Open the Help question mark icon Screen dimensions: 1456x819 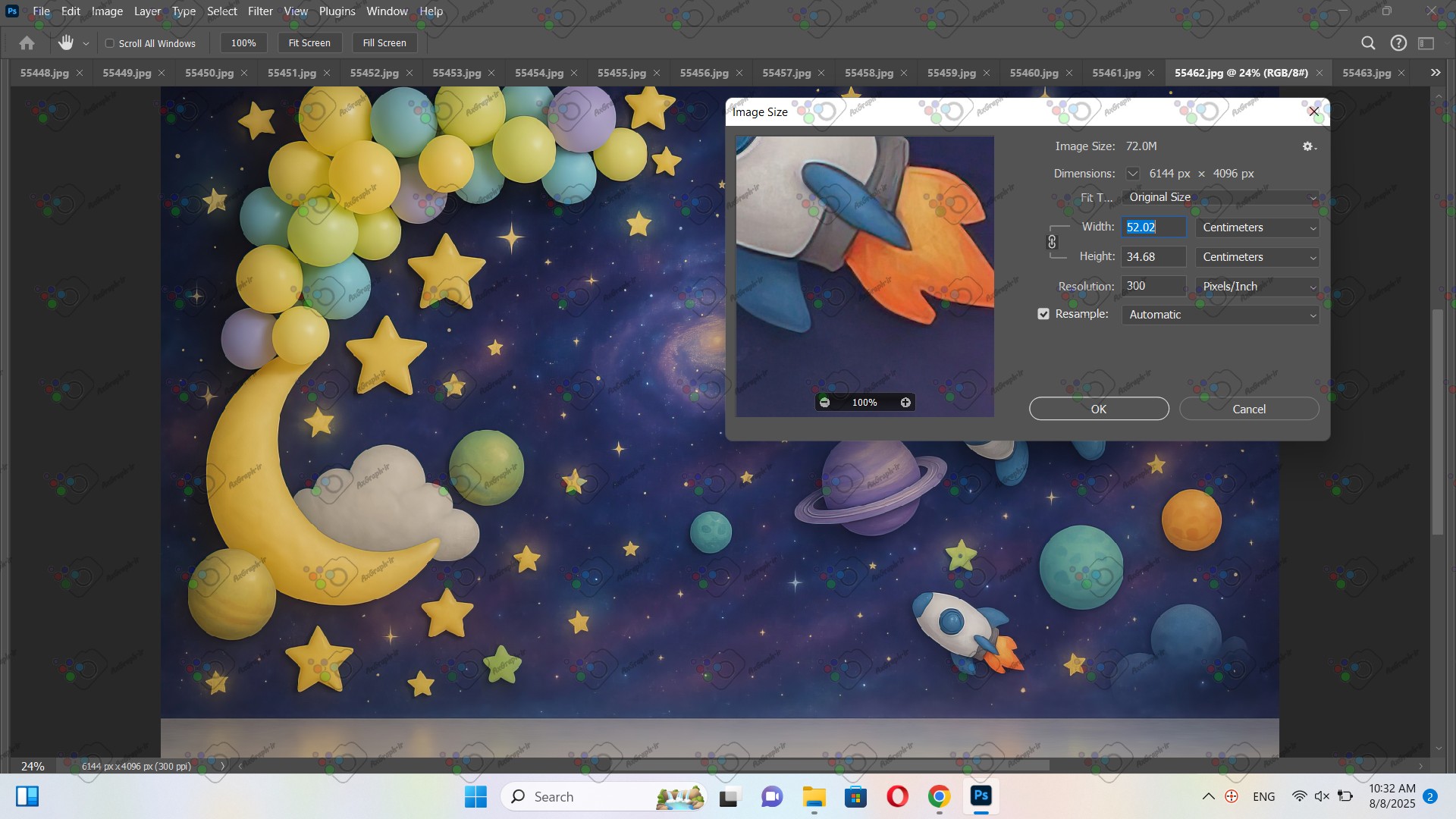click(x=1398, y=43)
